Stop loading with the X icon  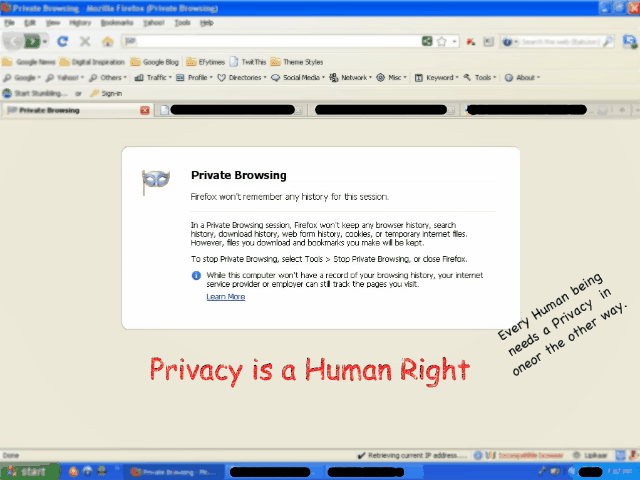point(85,41)
